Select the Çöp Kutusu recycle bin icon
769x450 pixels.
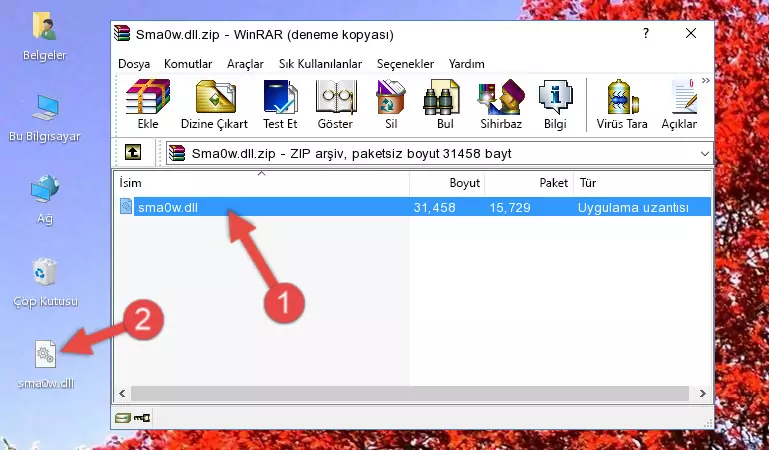45,283
